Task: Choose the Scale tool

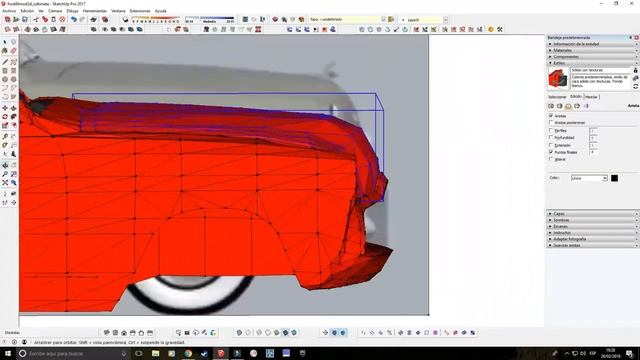Action: (x=5, y=125)
